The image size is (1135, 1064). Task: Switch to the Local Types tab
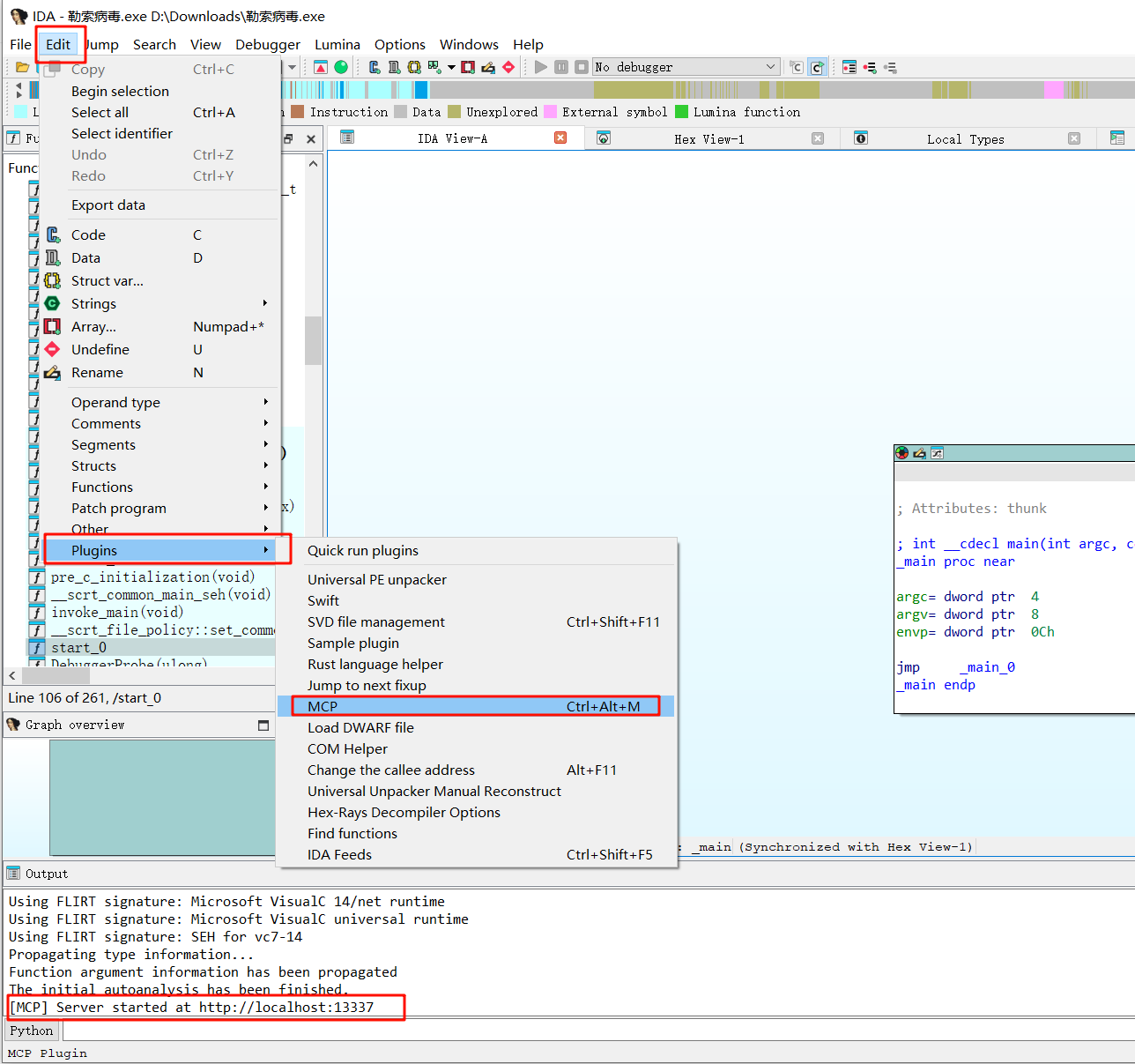click(965, 138)
